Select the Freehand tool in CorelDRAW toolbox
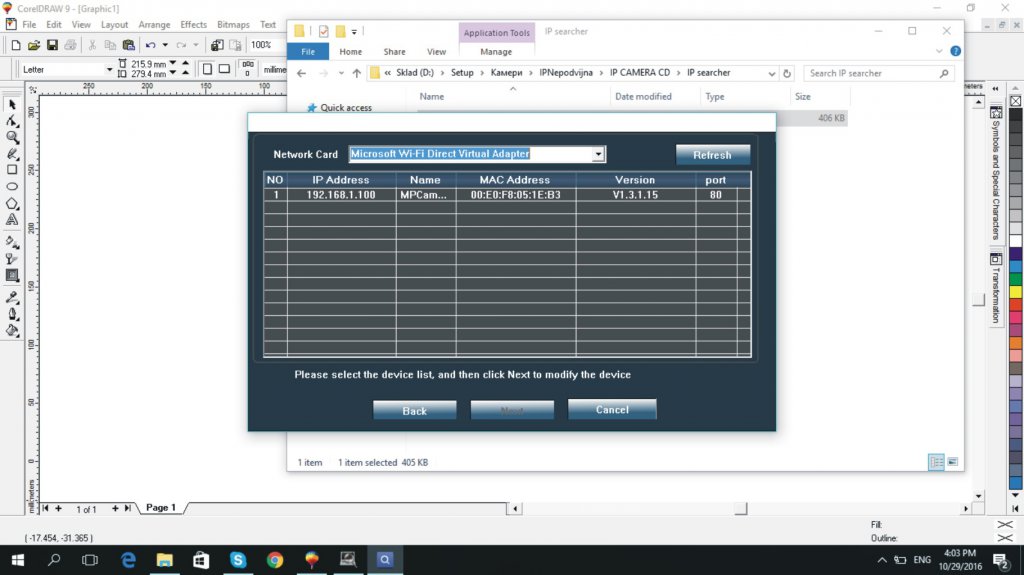Screen dimensions: 1024x575 tap(12, 154)
